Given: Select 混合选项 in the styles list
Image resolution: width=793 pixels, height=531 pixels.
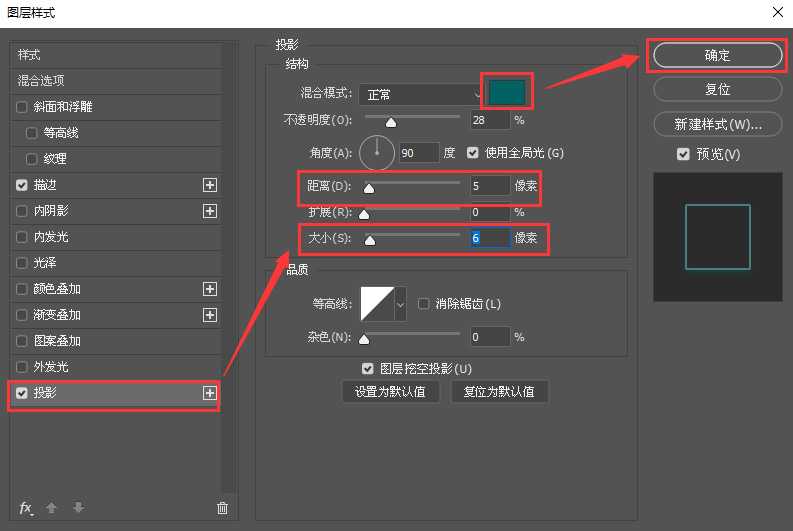Looking at the screenshot, I should point(41,81).
